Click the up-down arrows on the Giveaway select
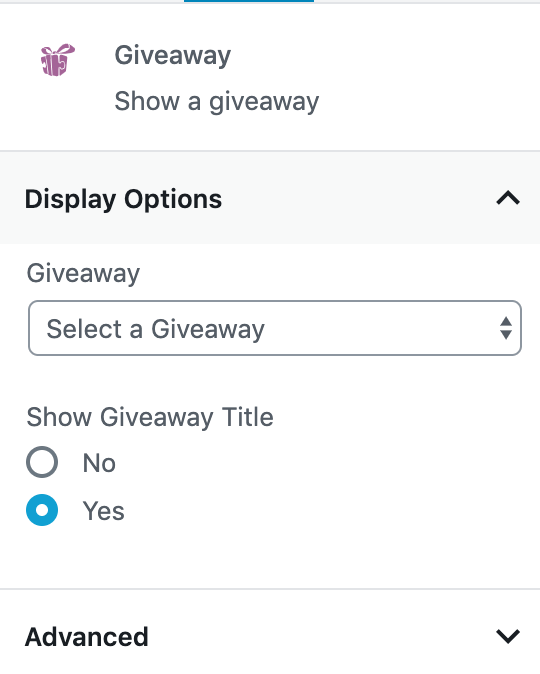Image resolution: width=540 pixels, height=674 pixels. (506, 328)
